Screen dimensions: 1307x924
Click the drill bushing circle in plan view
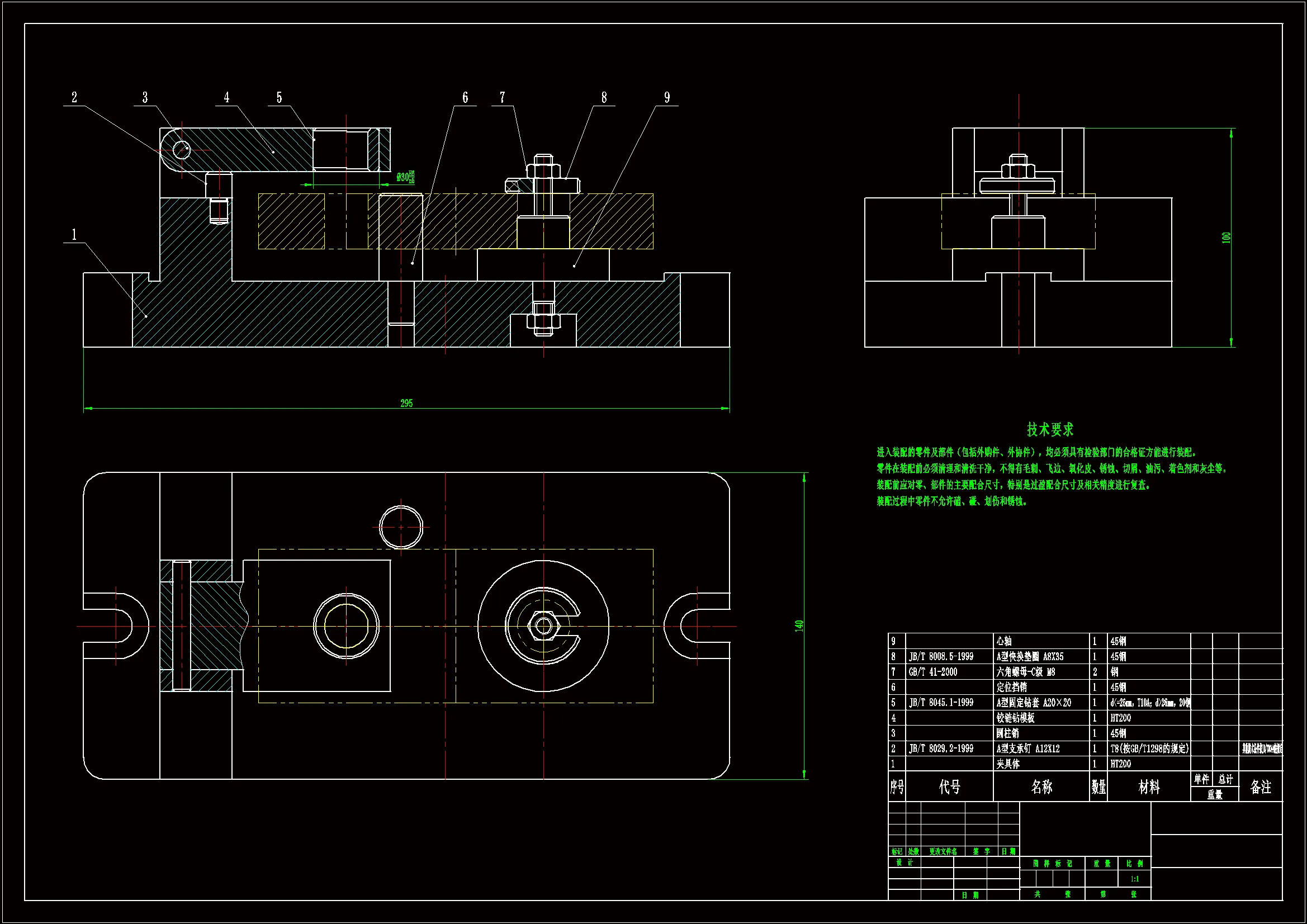coord(345,626)
